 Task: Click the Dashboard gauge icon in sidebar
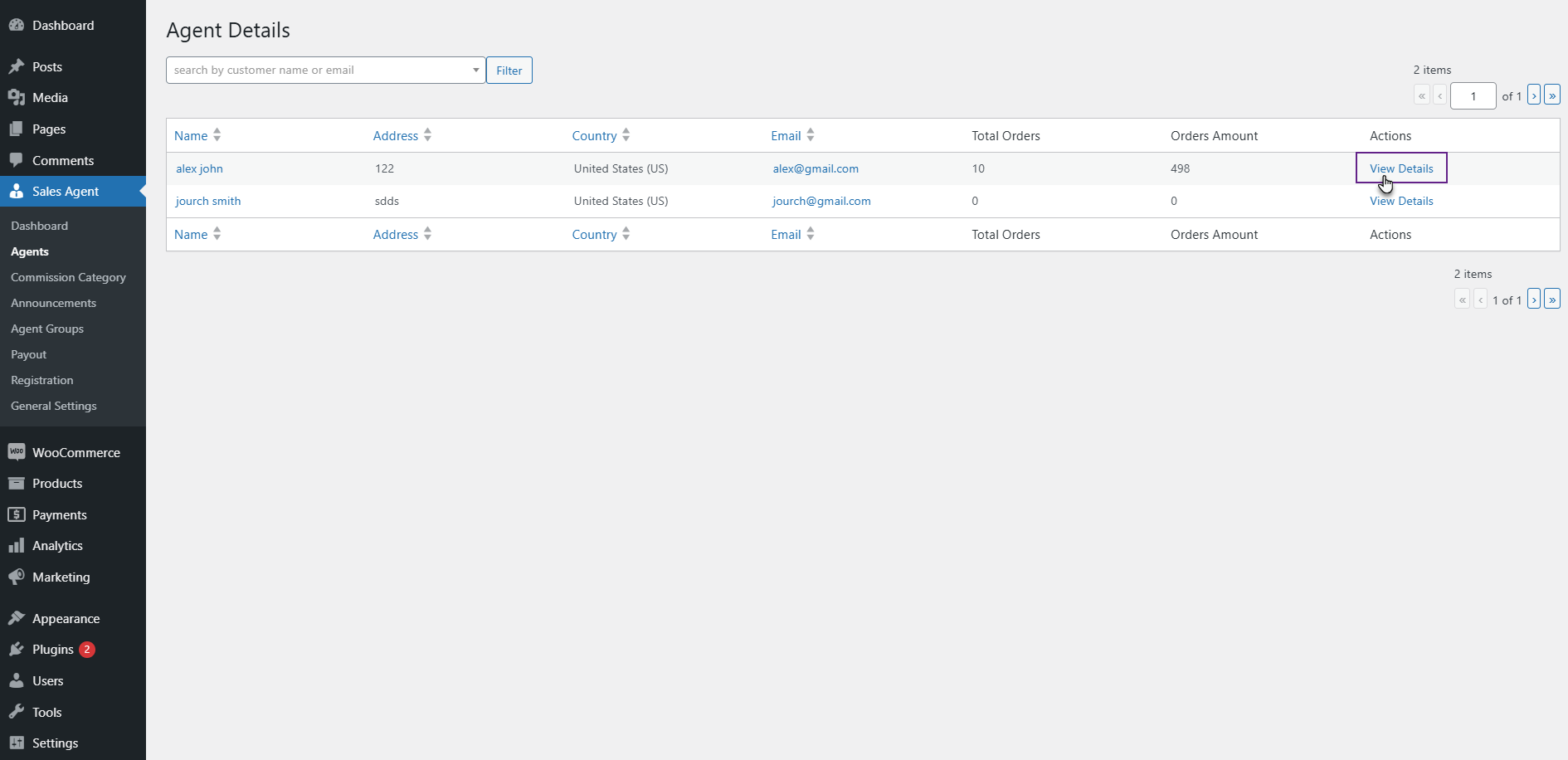click(x=17, y=26)
